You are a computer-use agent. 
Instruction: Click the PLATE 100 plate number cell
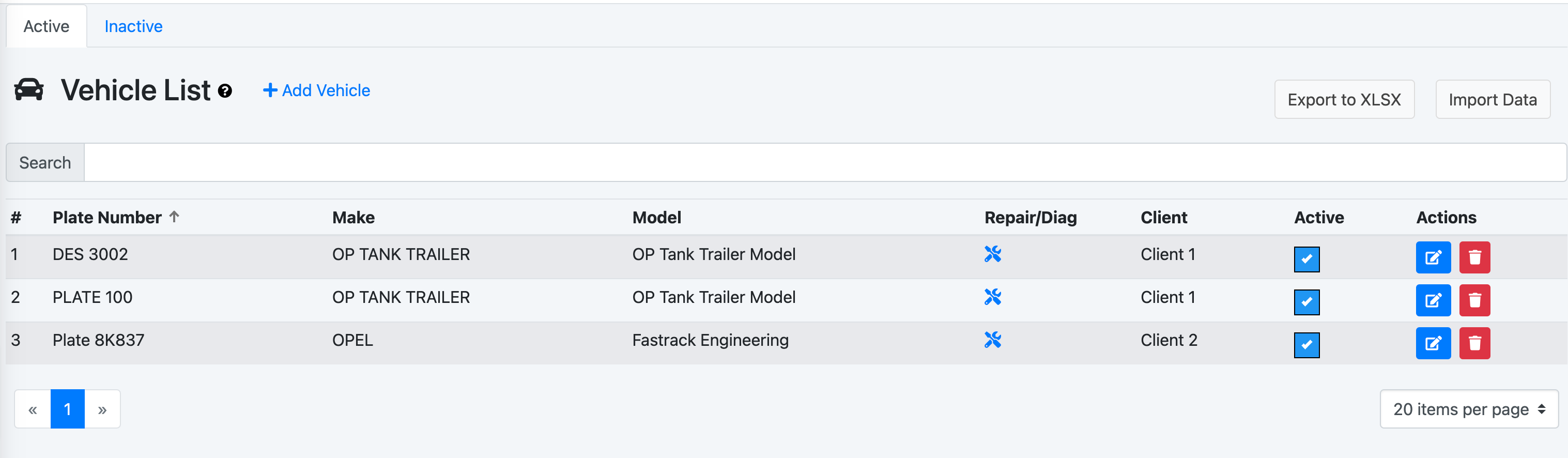(x=92, y=297)
